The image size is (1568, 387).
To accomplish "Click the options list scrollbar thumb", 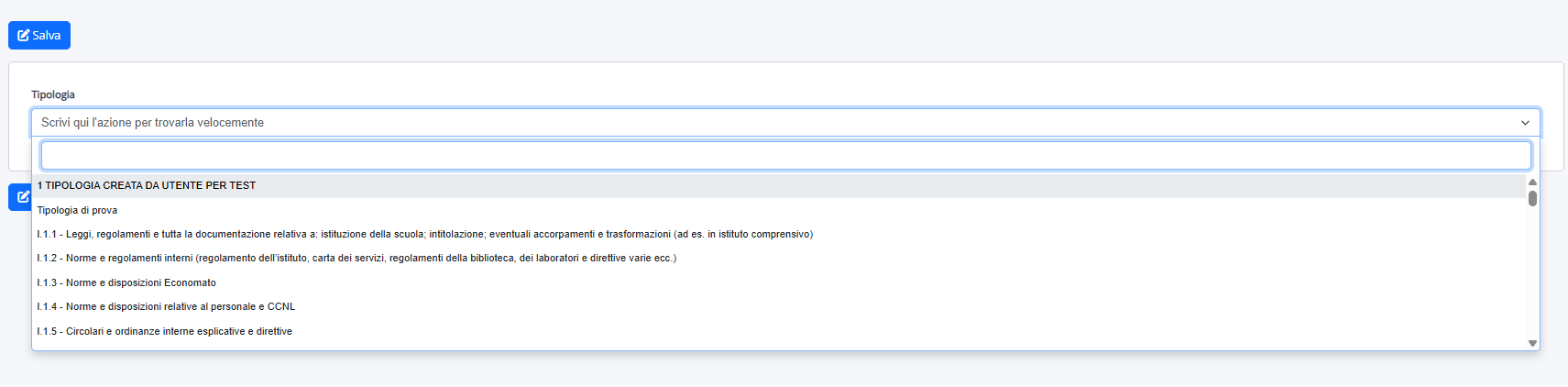I will click(1532, 198).
